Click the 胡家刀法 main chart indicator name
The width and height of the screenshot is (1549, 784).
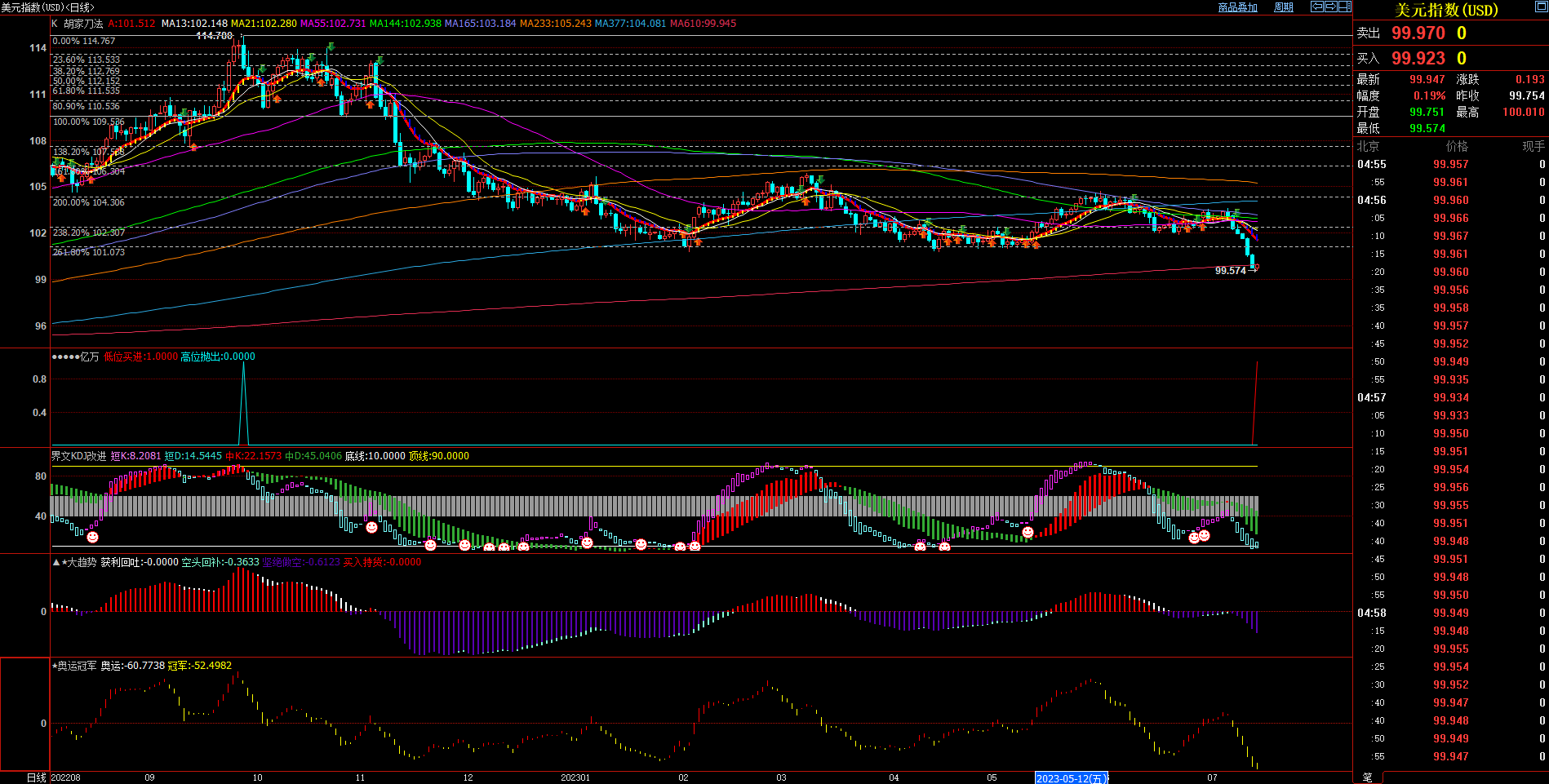pyautogui.click(x=83, y=24)
